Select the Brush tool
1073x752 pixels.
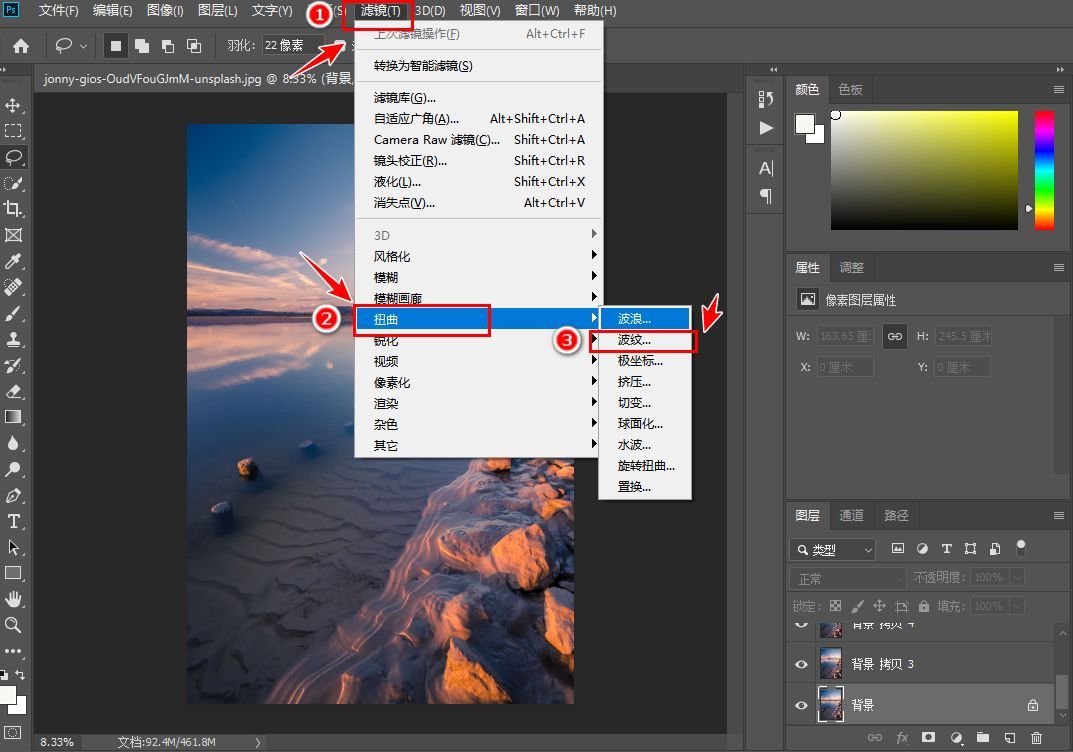(x=13, y=313)
